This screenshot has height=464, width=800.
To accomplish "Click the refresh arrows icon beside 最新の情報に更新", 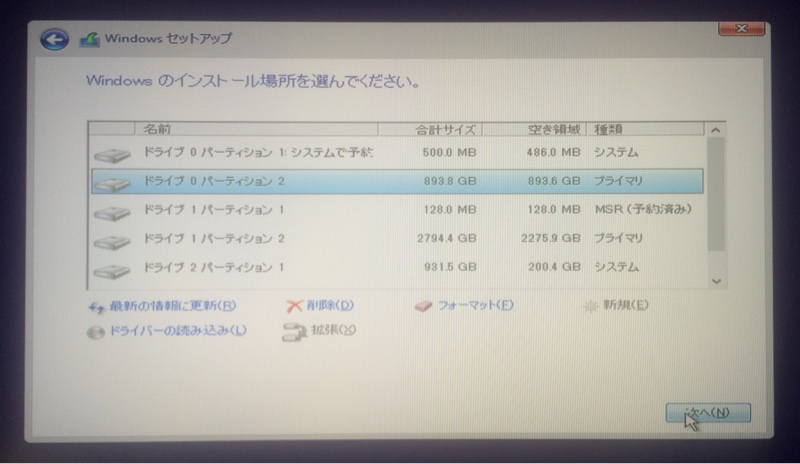I will click(96, 307).
